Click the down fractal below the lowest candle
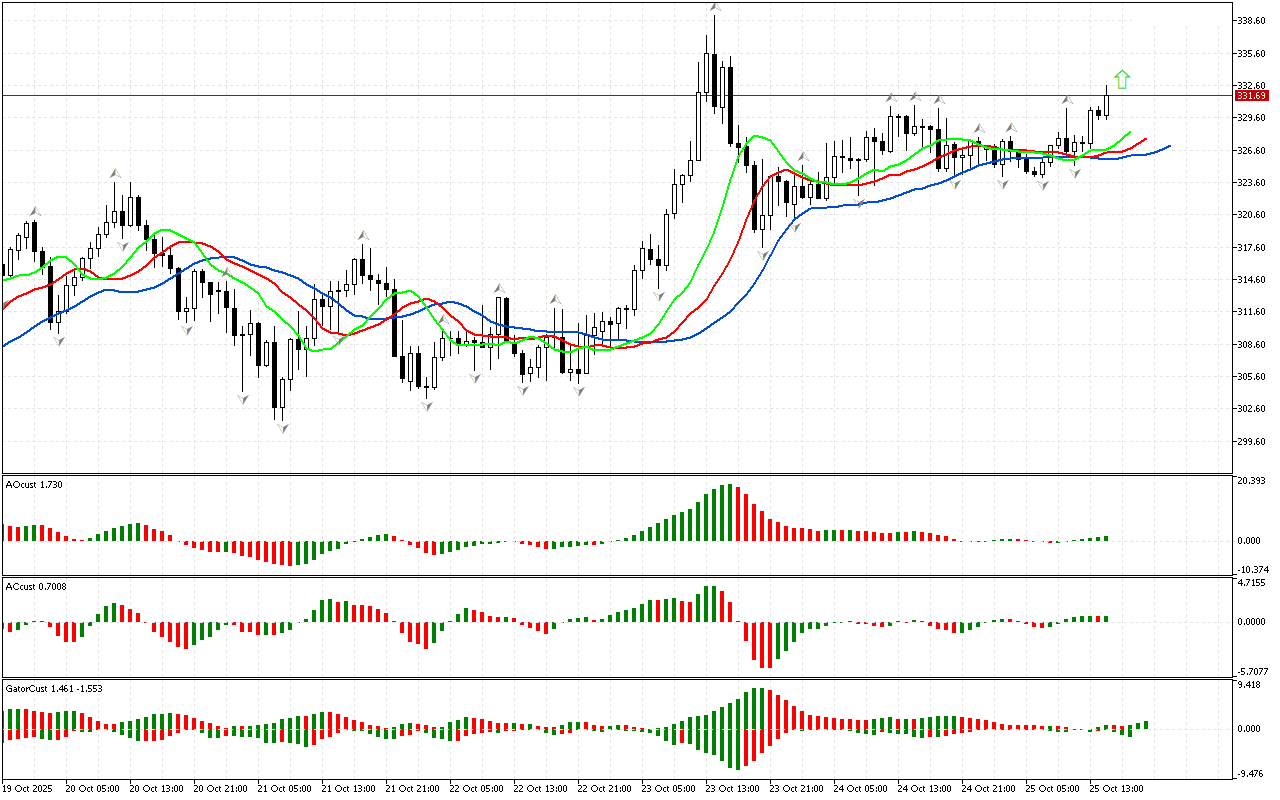Viewport: 1280px width, 800px height. click(x=283, y=428)
